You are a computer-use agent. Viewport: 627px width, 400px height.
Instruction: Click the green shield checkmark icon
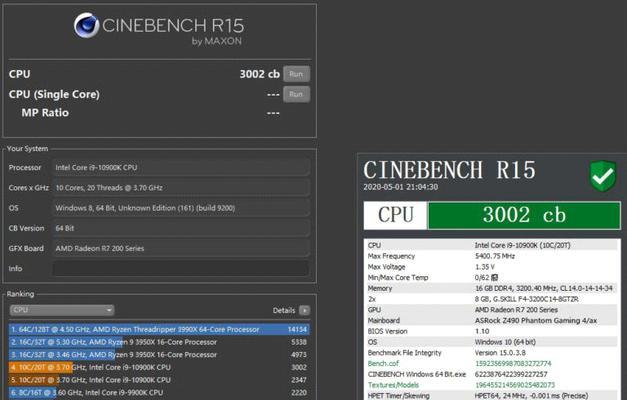pos(603,176)
